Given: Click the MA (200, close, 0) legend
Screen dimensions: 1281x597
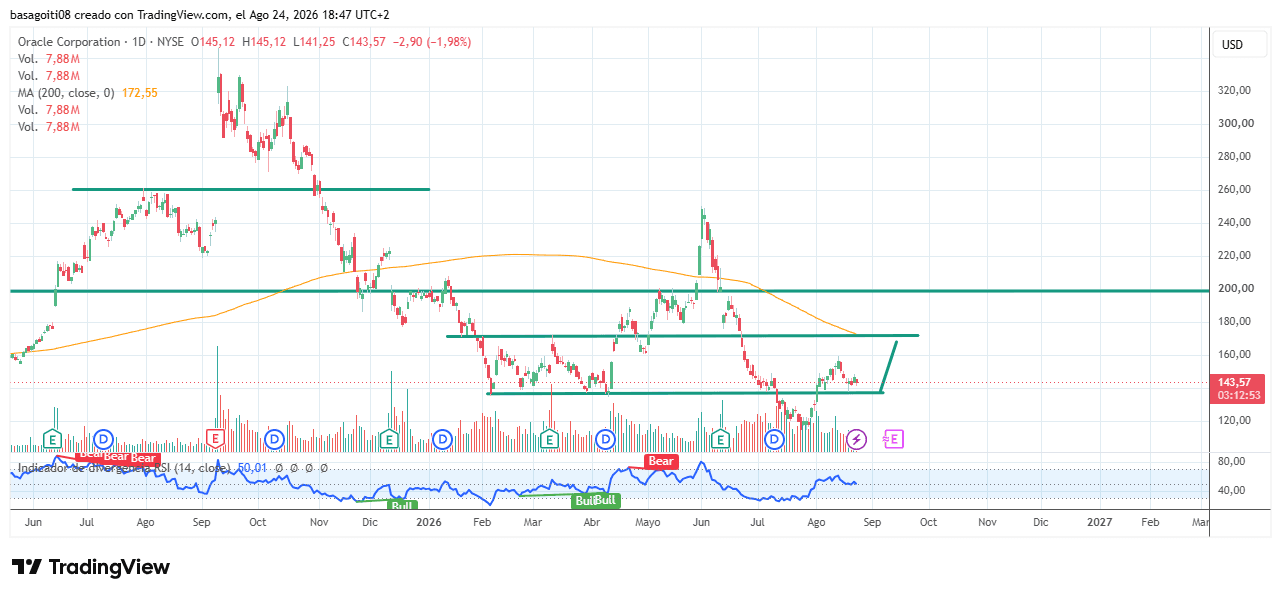Looking at the screenshot, I should (68, 92).
